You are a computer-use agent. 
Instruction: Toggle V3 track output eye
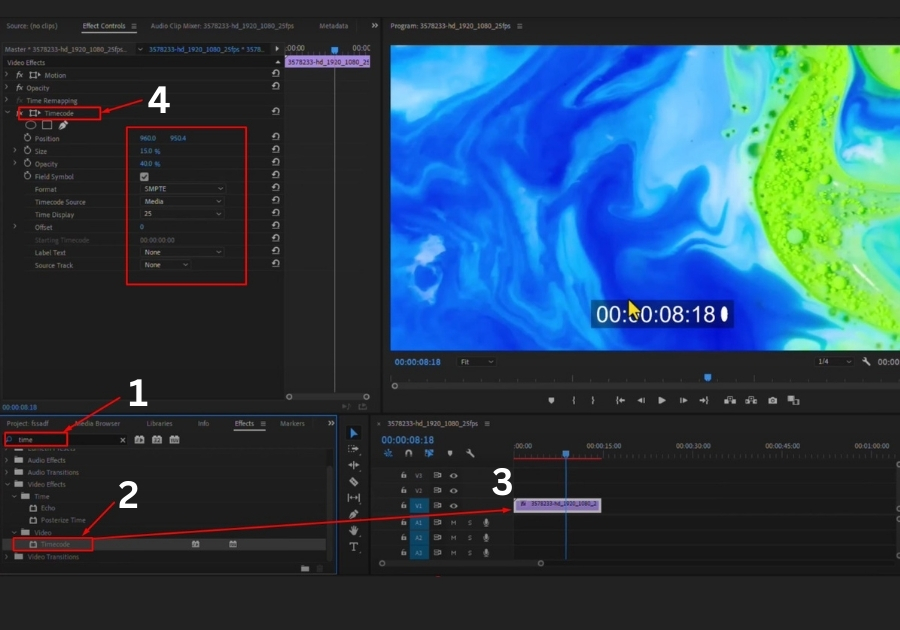(453, 475)
